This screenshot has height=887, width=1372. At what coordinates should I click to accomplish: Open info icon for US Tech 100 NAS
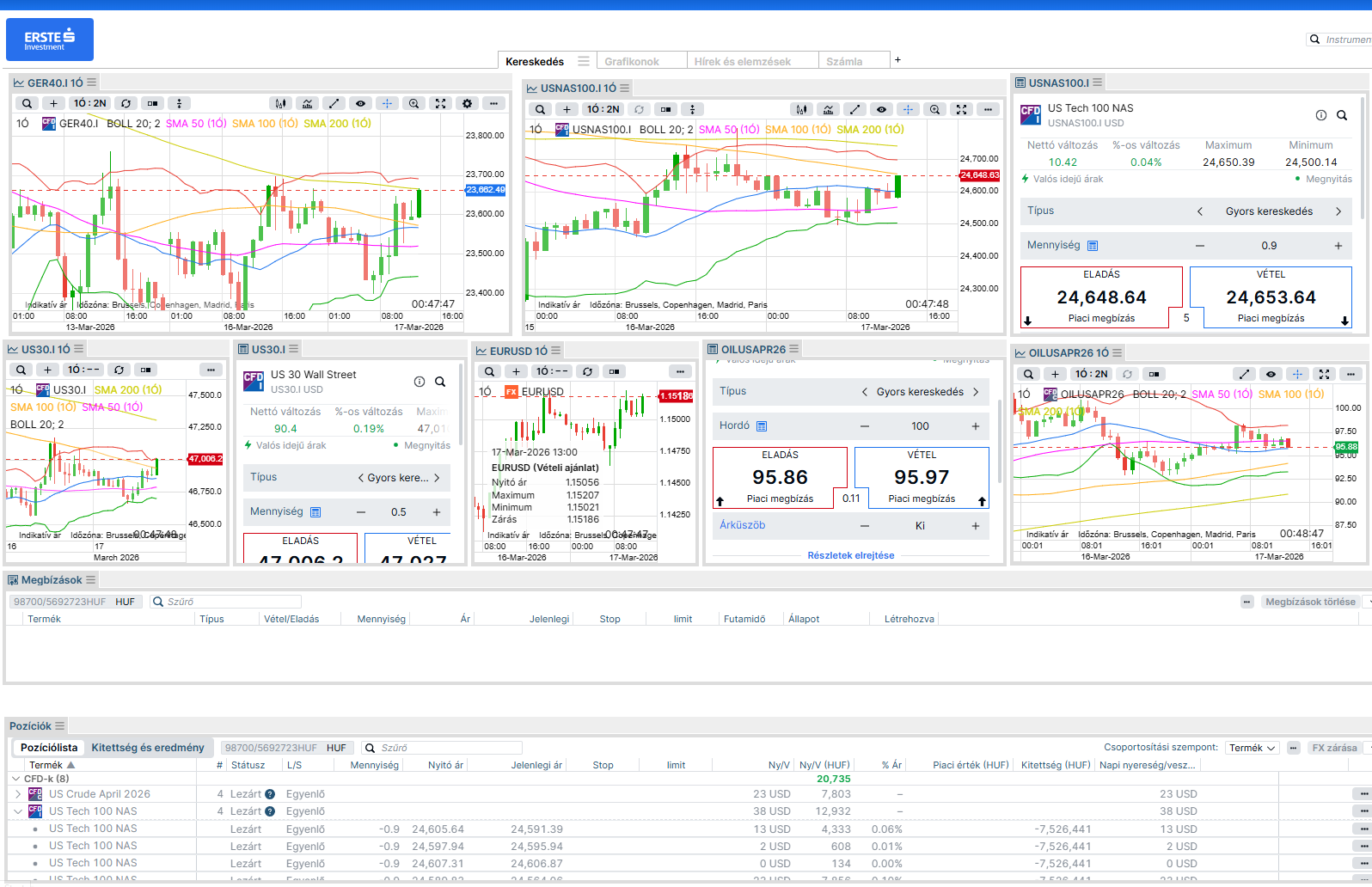pyautogui.click(x=1320, y=115)
